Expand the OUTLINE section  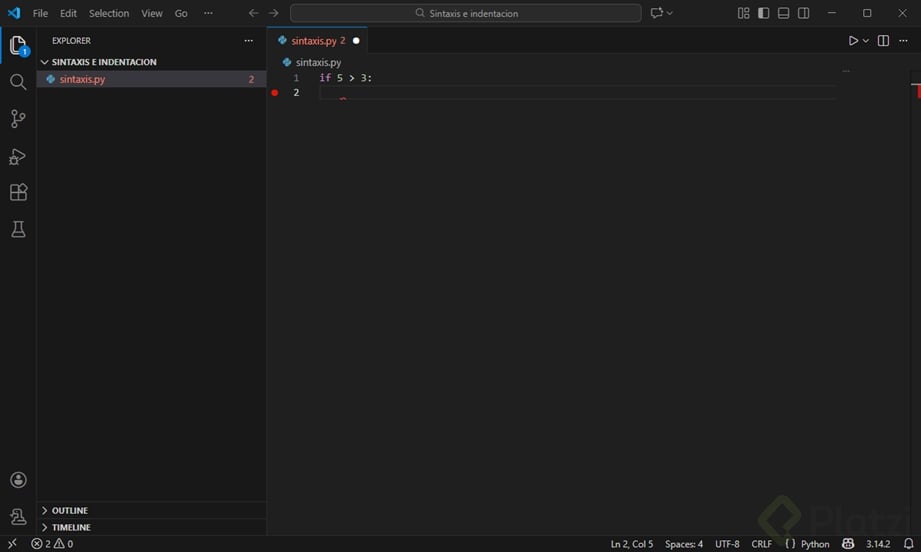(69, 510)
